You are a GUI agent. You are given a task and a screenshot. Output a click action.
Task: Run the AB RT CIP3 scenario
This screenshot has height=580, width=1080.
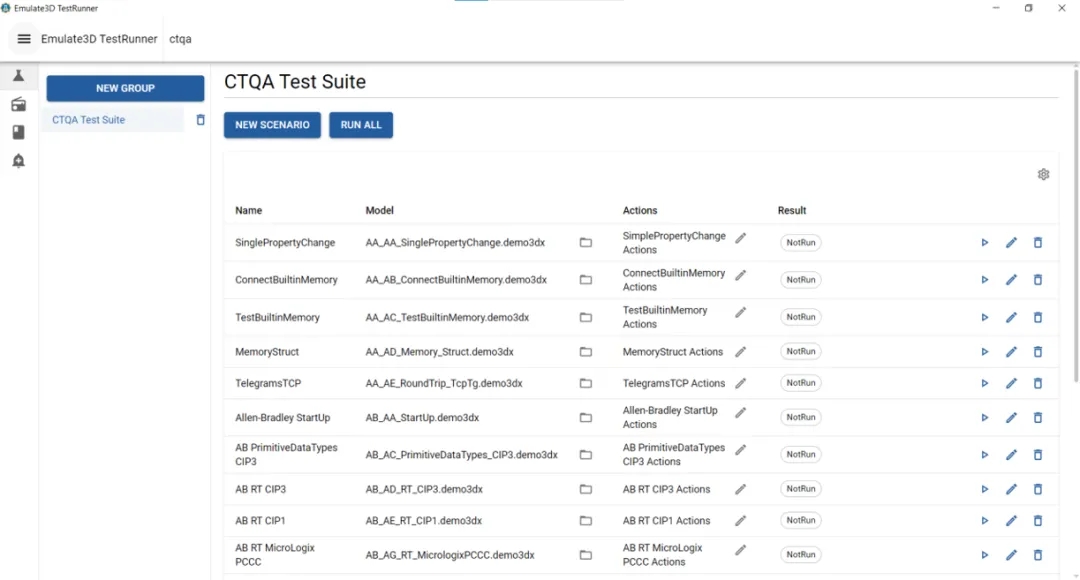[x=985, y=489]
